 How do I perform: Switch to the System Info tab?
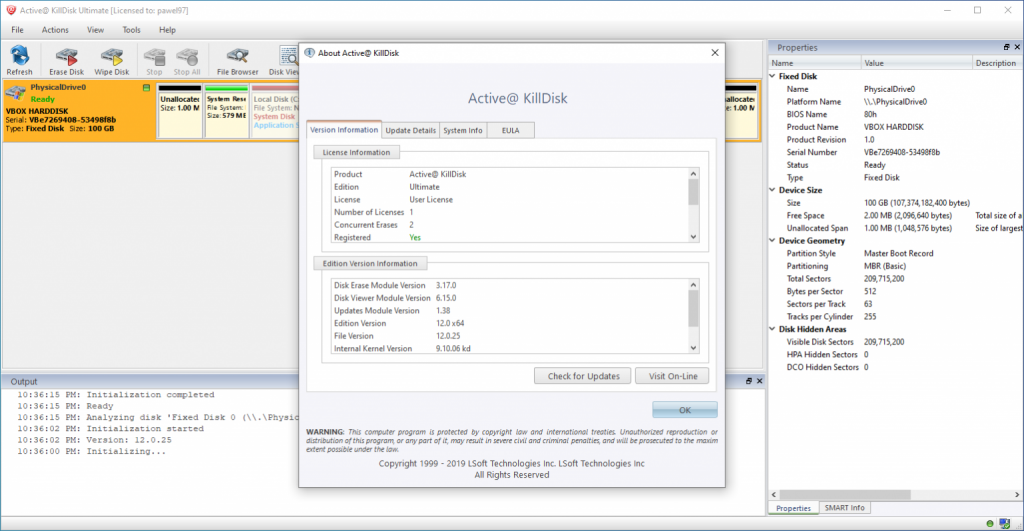tap(463, 131)
